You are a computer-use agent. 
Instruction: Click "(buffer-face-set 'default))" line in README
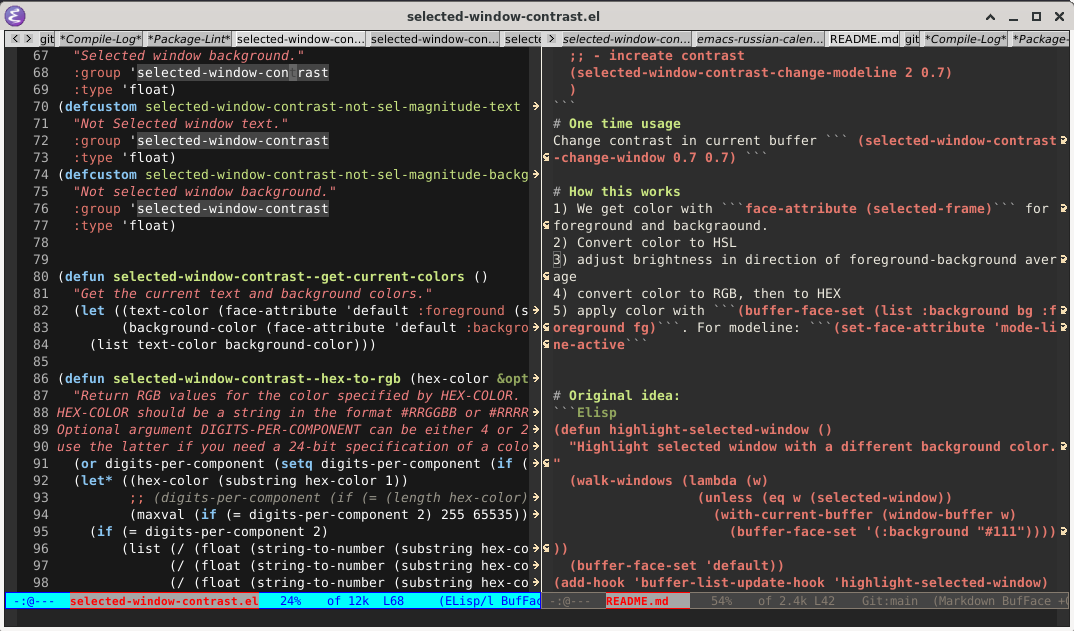tap(677, 565)
